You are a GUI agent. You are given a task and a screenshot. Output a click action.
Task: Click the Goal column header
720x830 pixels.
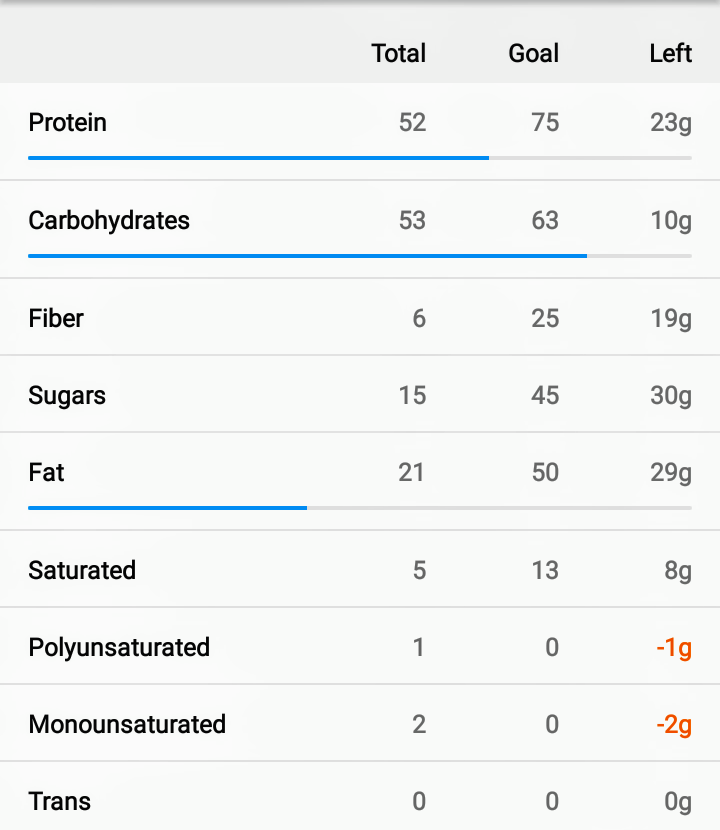534,53
